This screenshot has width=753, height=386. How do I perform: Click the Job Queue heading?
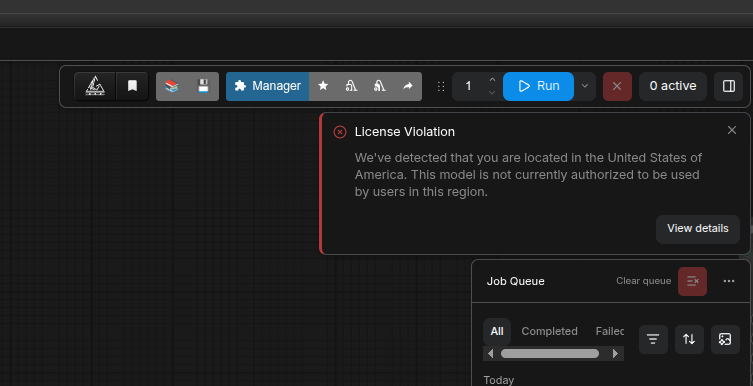click(516, 281)
